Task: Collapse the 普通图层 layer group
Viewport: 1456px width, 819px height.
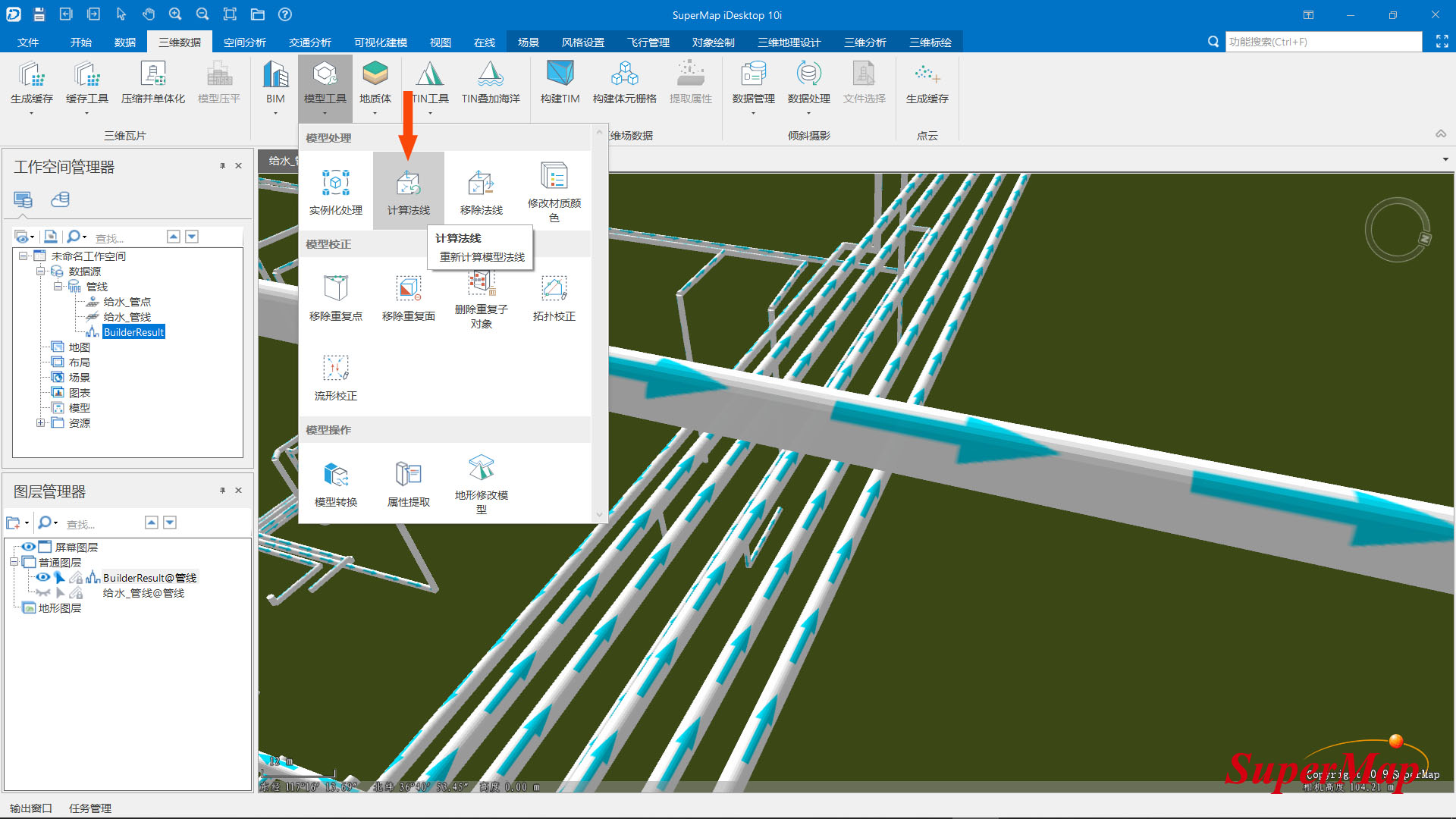Action: click(x=14, y=562)
